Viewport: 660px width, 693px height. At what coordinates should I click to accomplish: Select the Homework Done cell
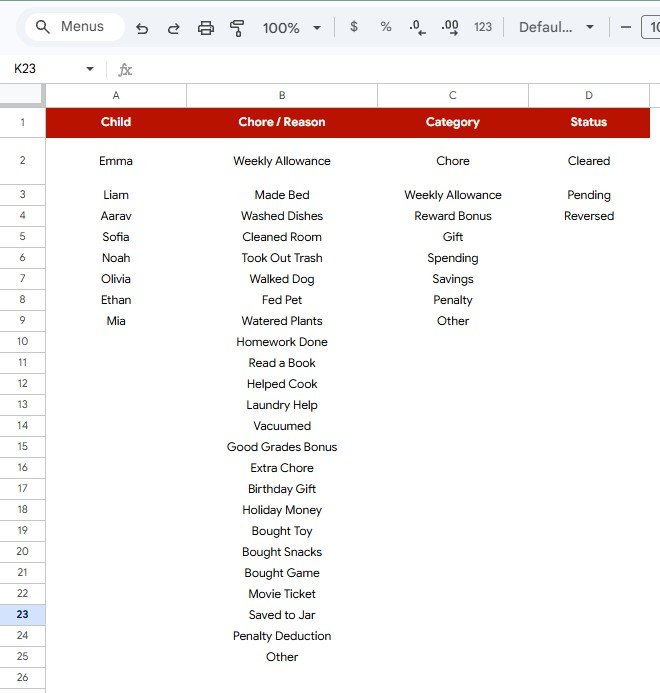pyautogui.click(x=282, y=342)
